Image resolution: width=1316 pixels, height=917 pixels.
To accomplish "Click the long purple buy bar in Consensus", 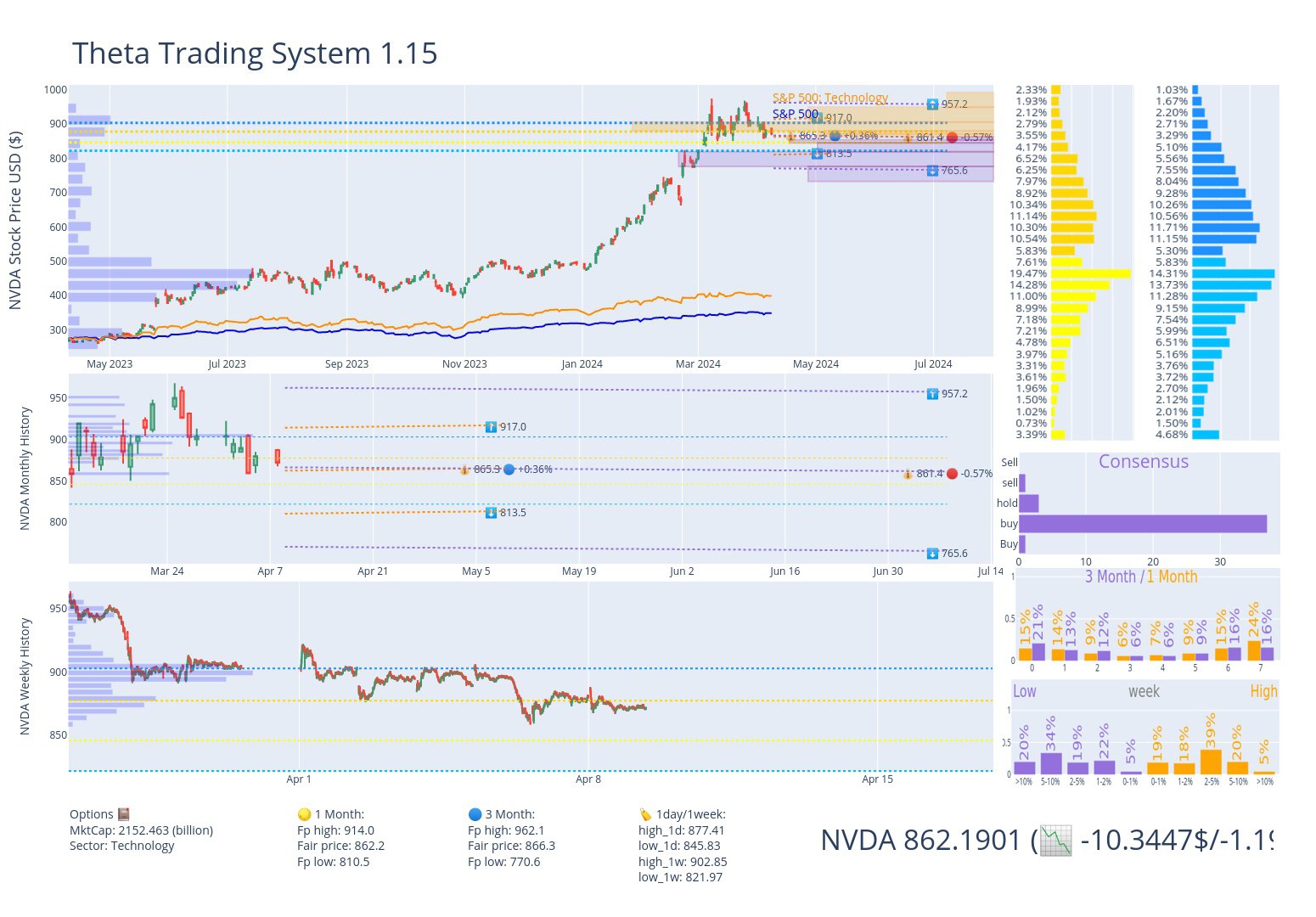I will pos(1143,524).
